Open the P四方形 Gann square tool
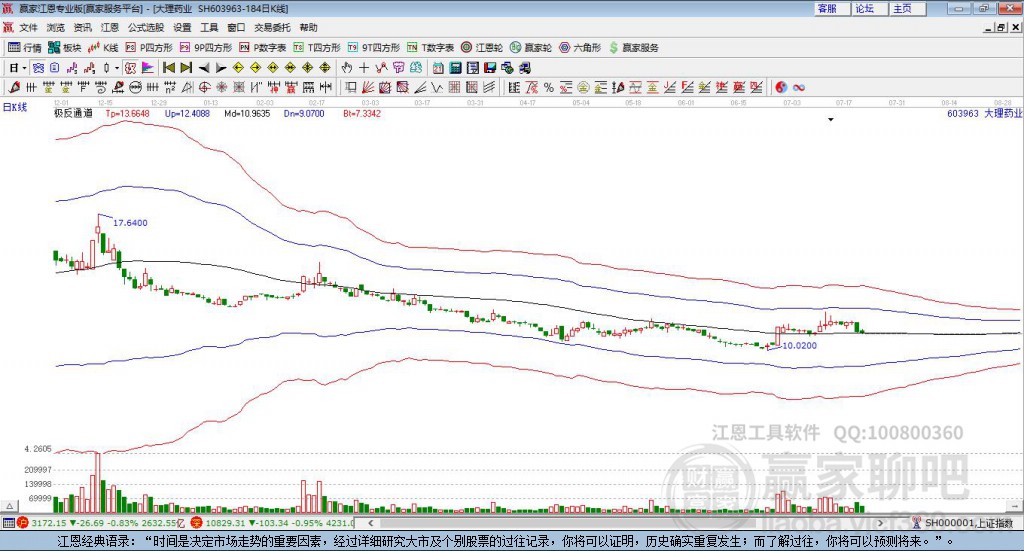The image size is (1024, 551). (149, 48)
